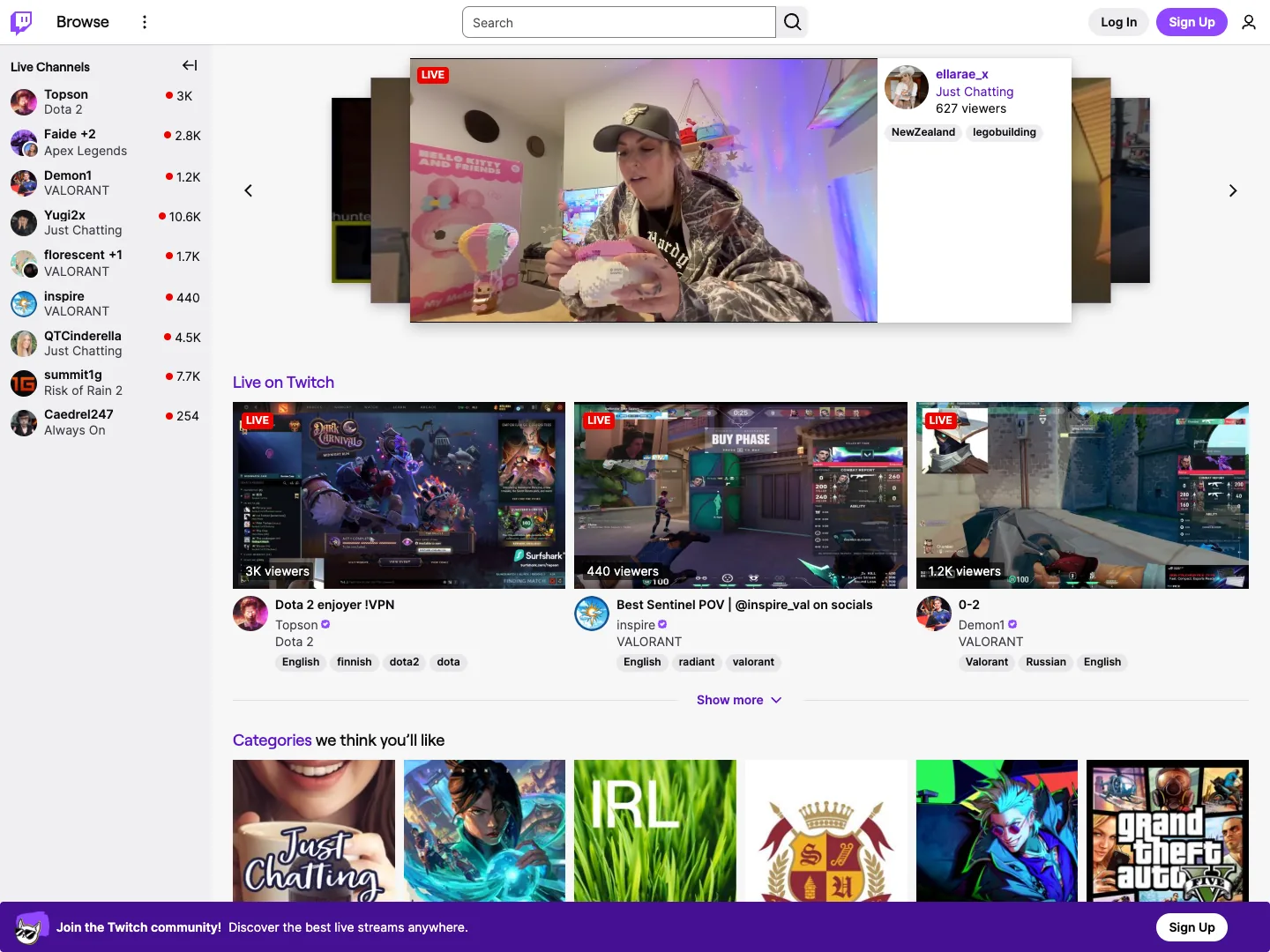1270x952 pixels.
Task: Click the verified badge next to Demon1
Action: (1012, 624)
